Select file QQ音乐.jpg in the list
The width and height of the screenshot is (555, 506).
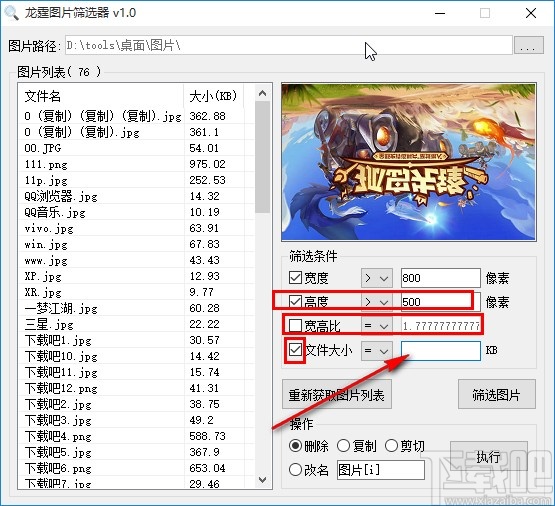coord(55,212)
